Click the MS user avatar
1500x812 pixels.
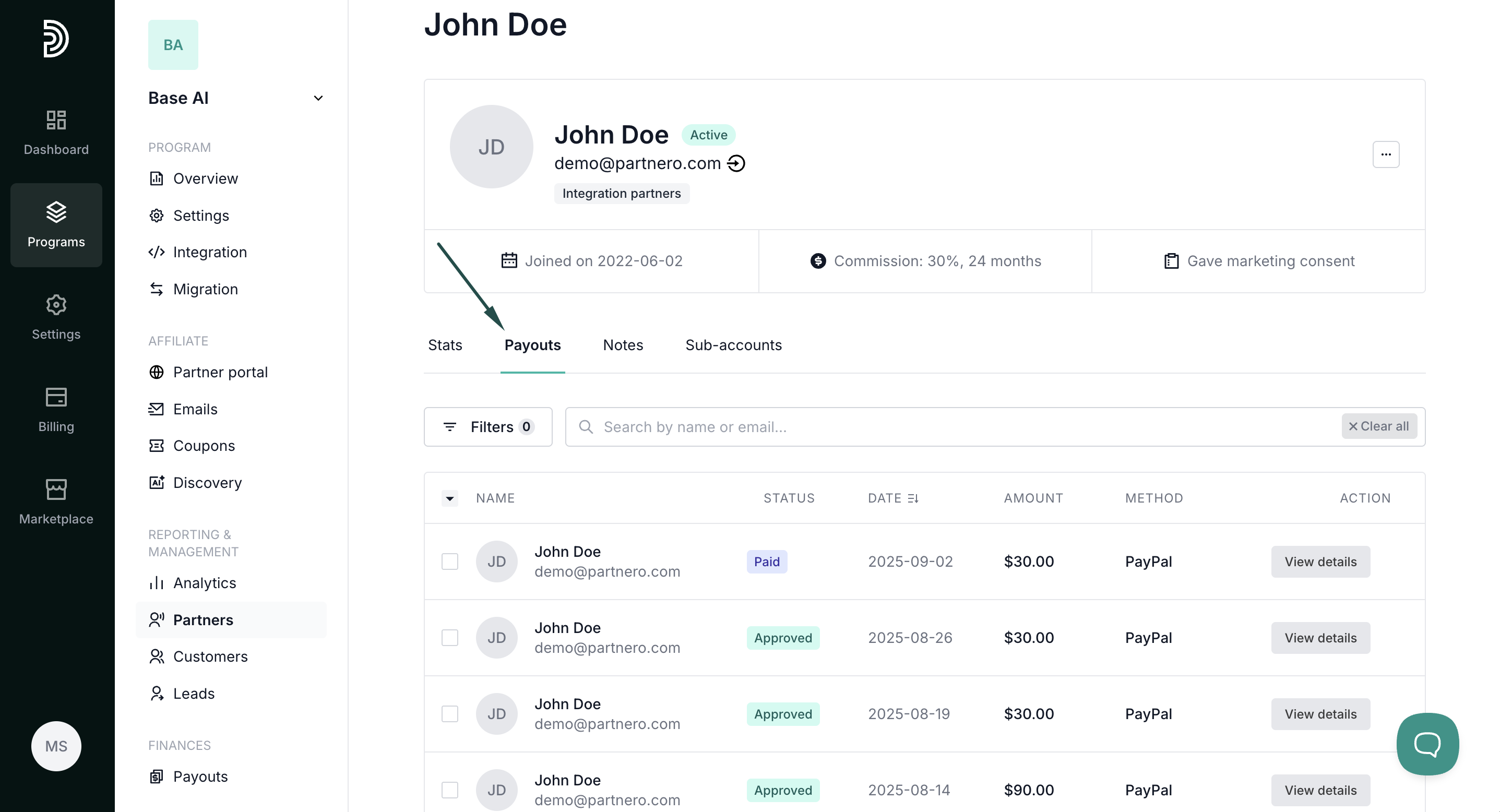56,746
